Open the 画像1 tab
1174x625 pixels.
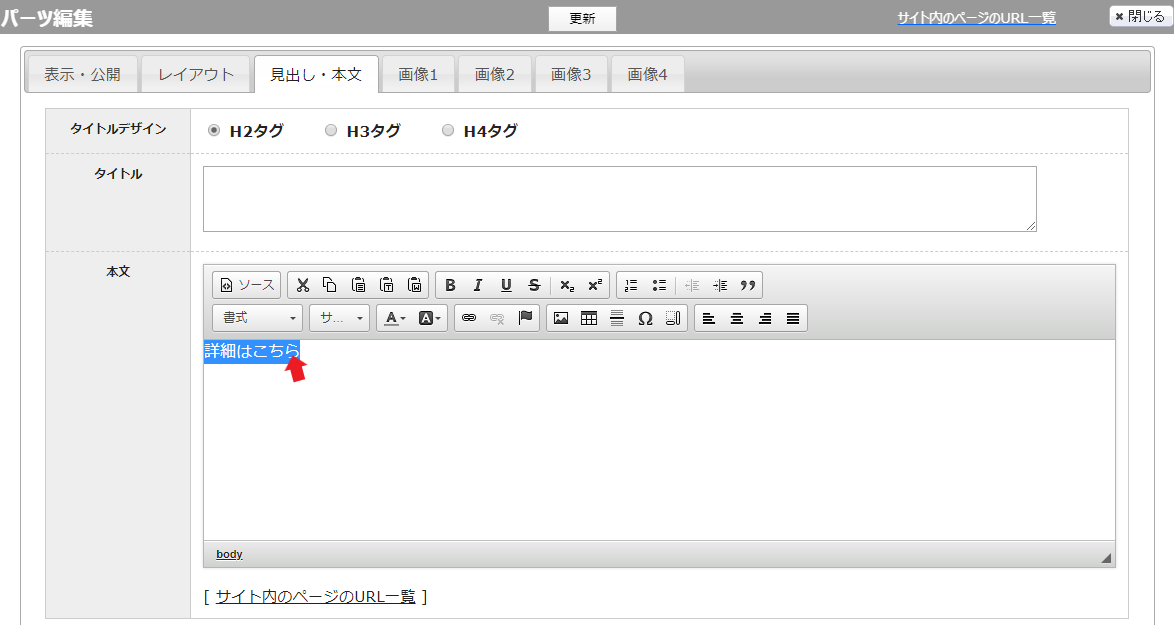(418, 74)
